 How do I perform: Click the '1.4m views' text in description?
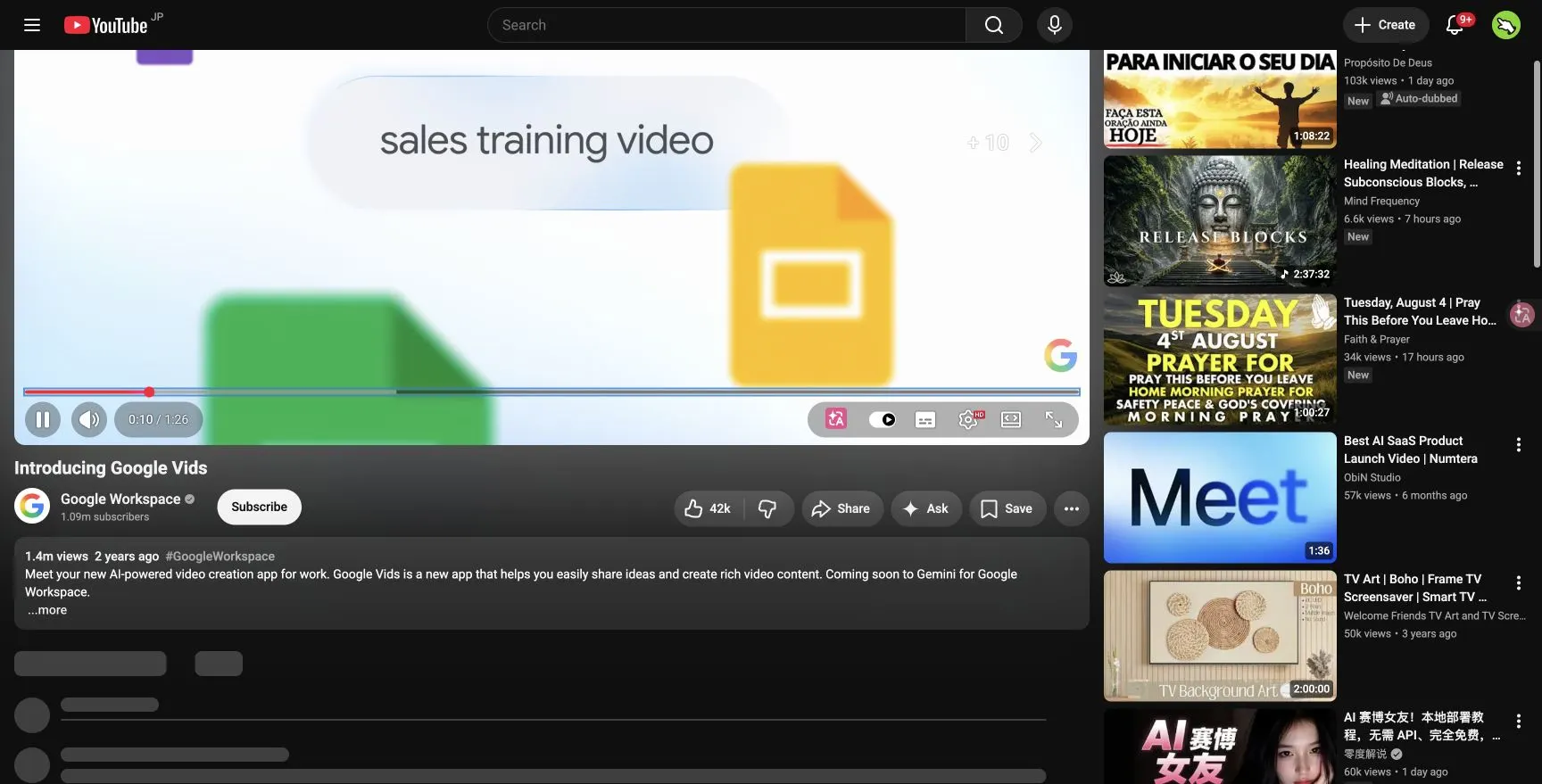pyautogui.click(x=56, y=557)
